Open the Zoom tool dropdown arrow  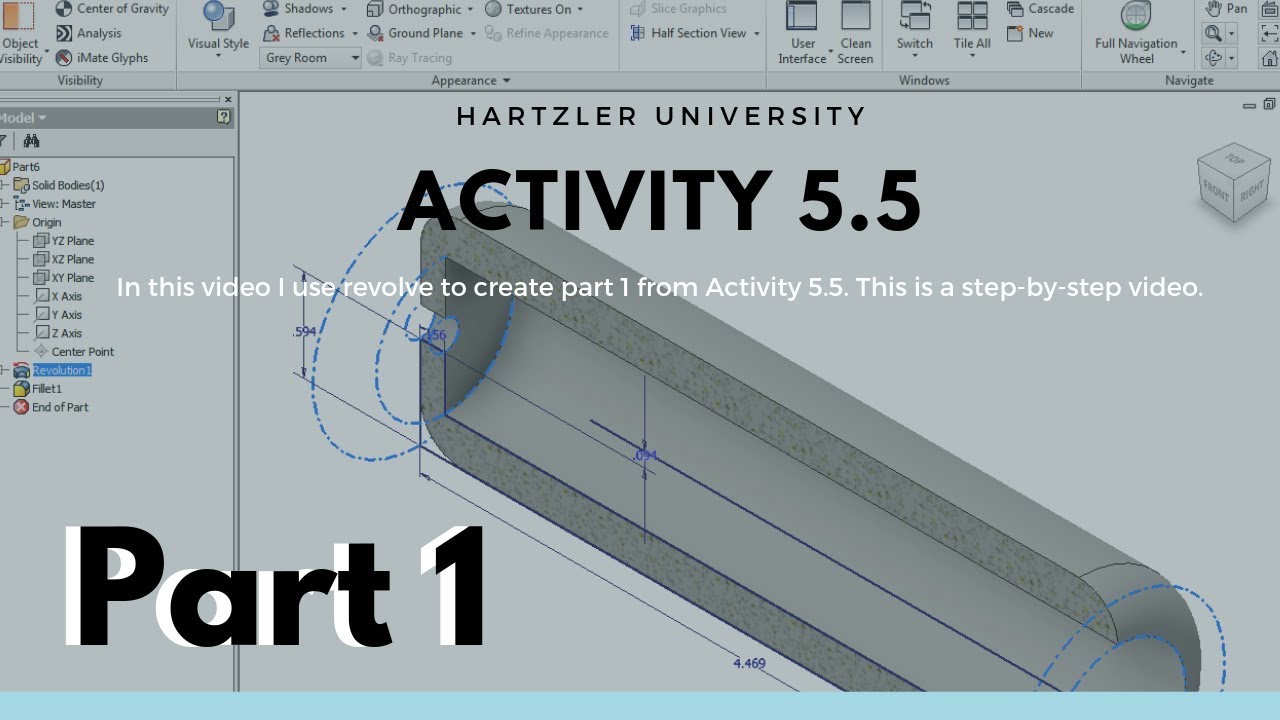(1231, 34)
